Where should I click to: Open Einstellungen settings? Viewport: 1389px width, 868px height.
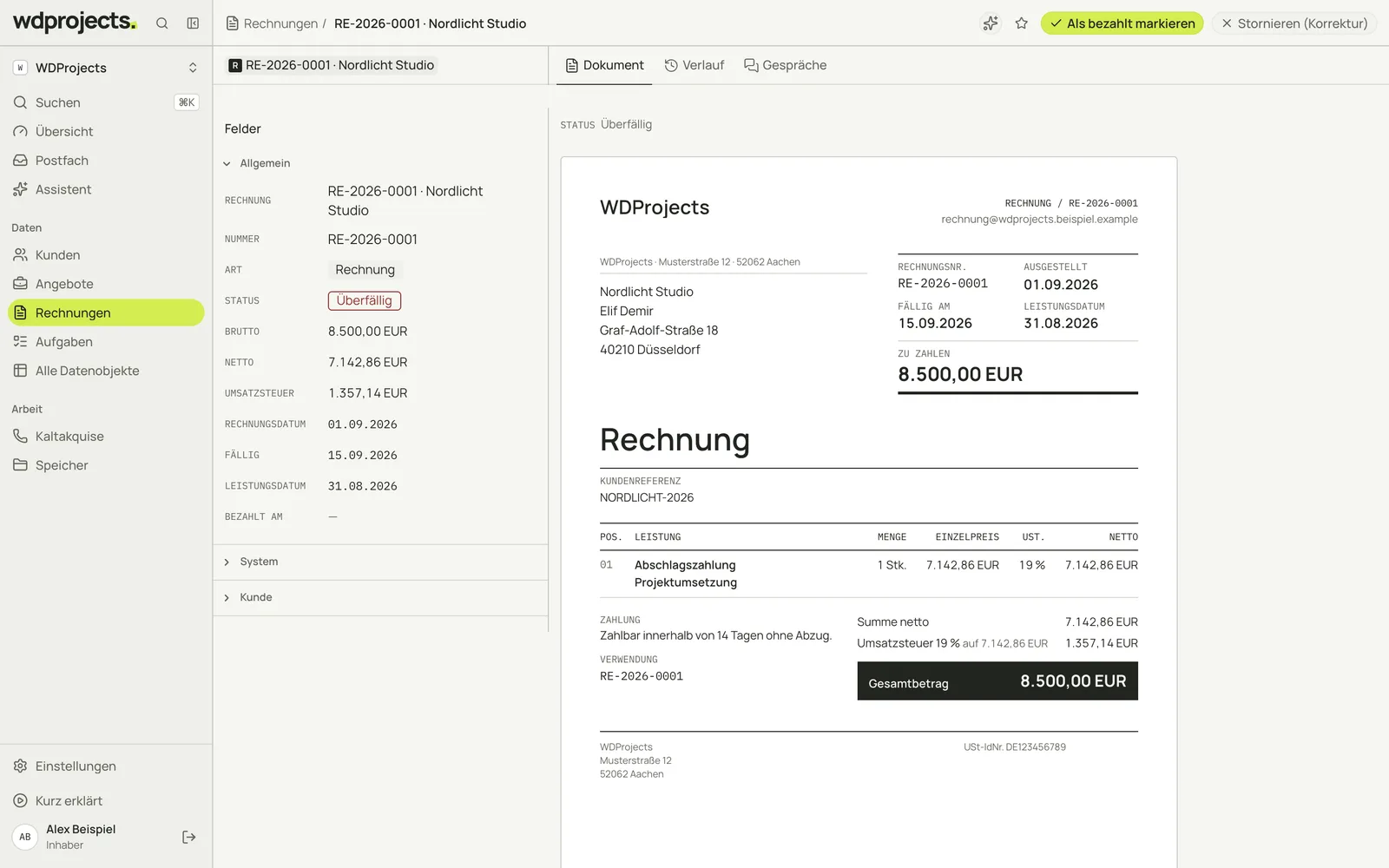pos(106,766)
